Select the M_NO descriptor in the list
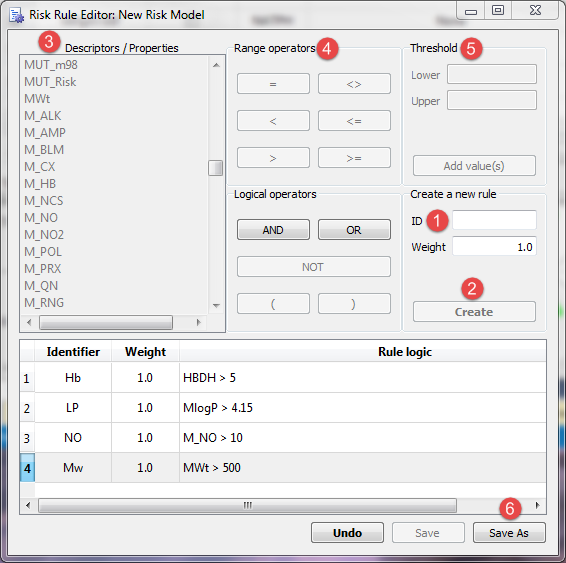 pyautogui.click(x=41, y=218)
